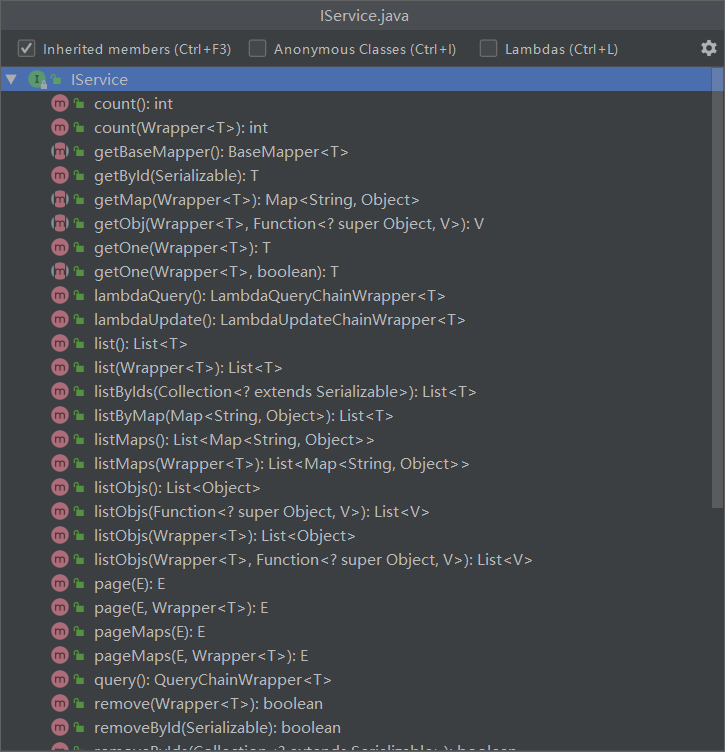Click method icon beside removeById(Serializable)

click(x=60, y=727)
